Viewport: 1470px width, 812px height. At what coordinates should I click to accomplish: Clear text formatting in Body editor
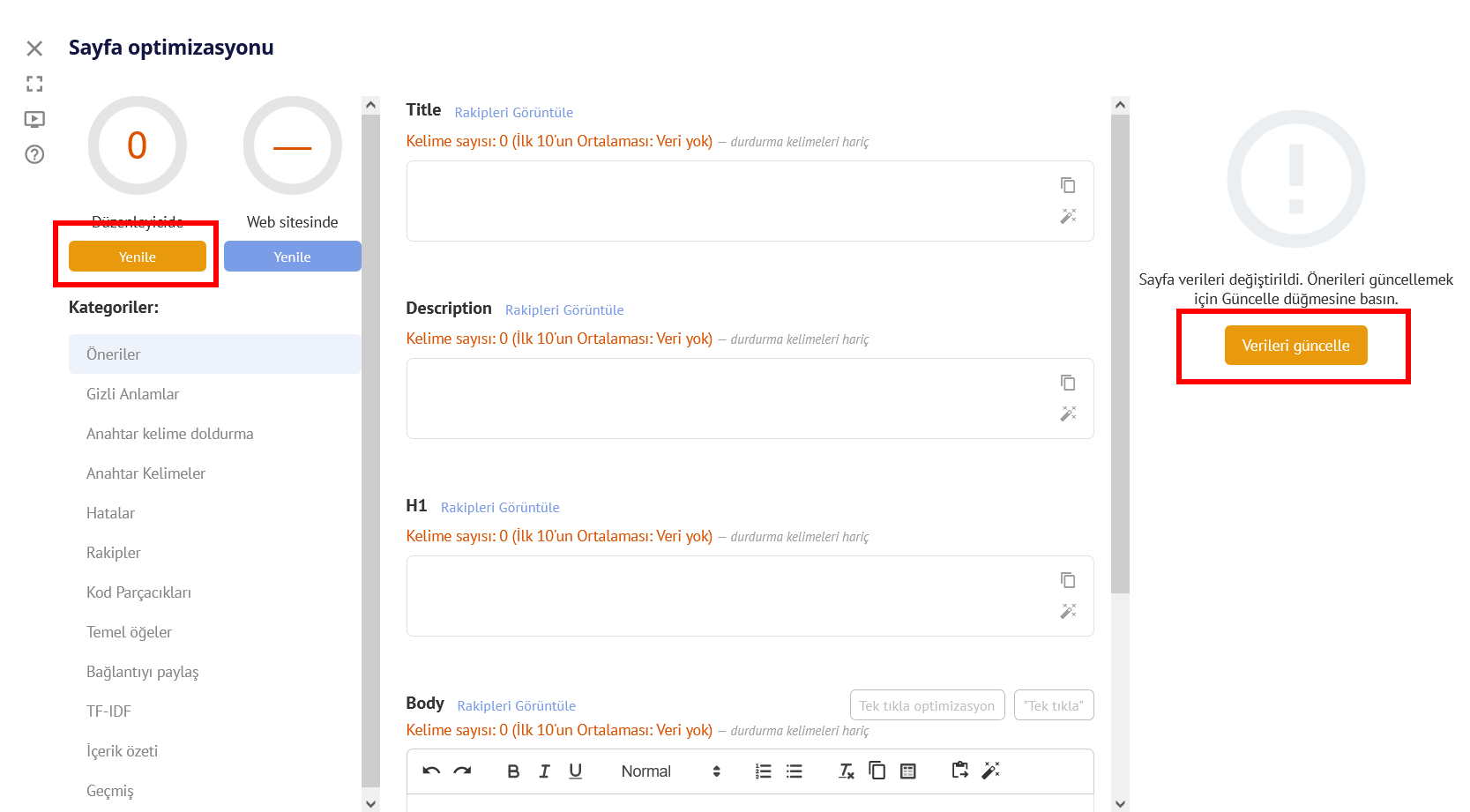pyautogui.click(x=846, y=771)
